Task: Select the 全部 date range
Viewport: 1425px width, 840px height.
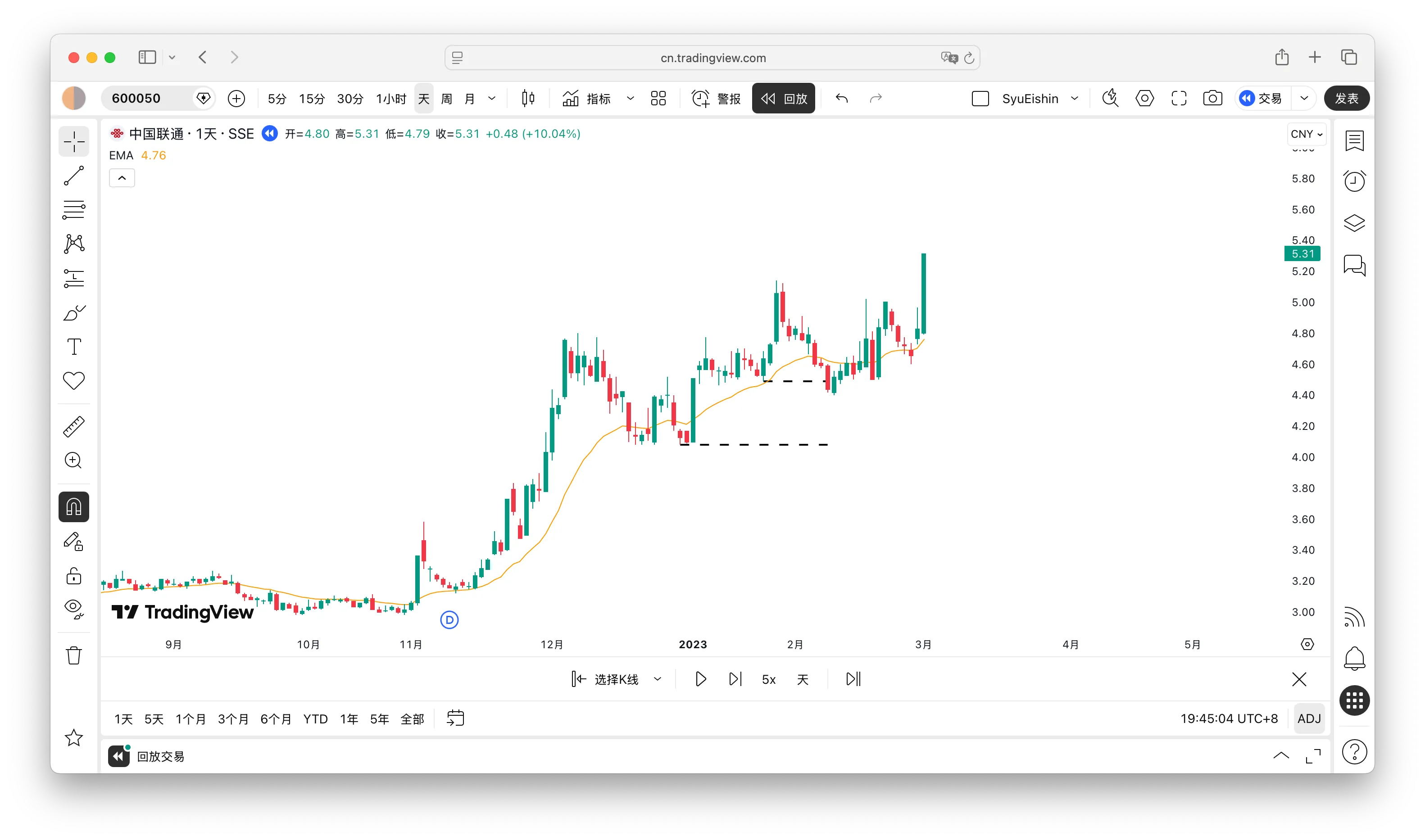Action: (x=412, y=719)
